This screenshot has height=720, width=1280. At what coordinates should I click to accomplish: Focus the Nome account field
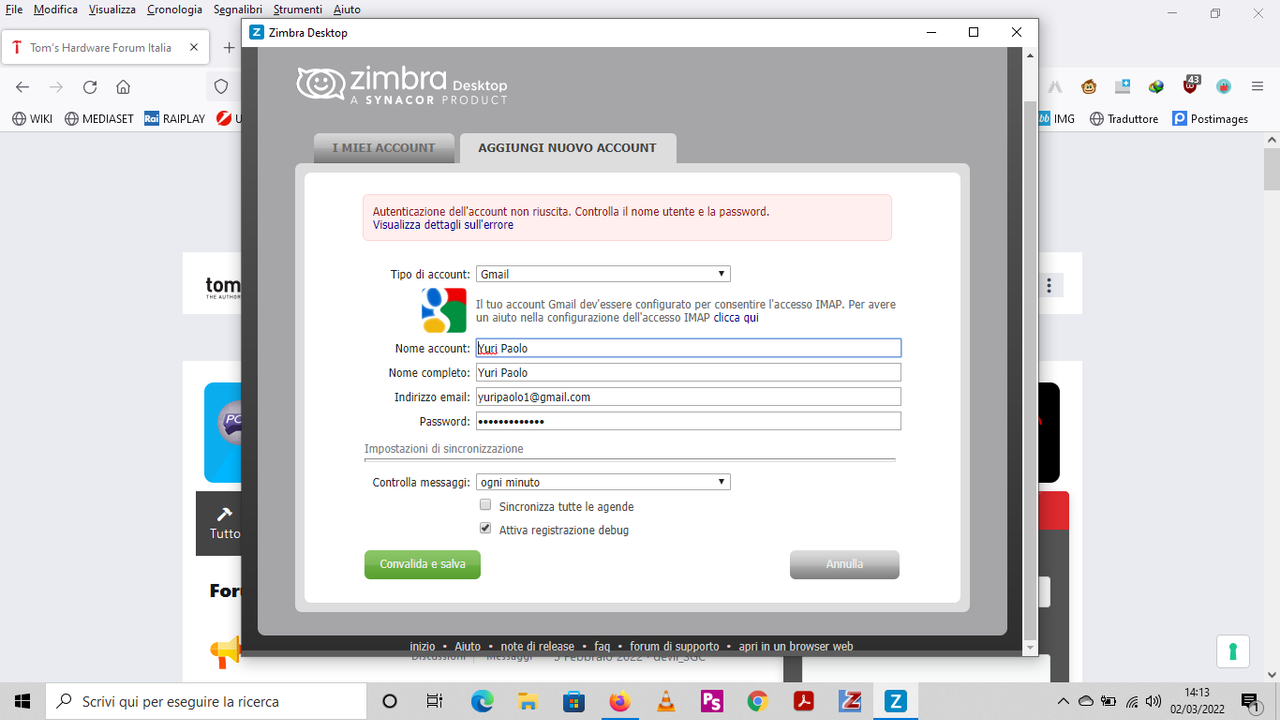[x=688, y=348]
